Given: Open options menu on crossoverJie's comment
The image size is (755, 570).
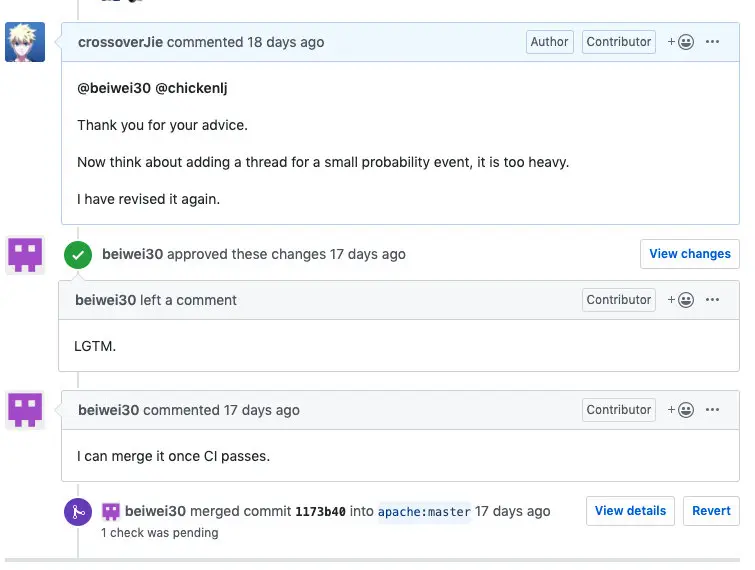Looking at the screenshot, I should (x=712, y=42).
